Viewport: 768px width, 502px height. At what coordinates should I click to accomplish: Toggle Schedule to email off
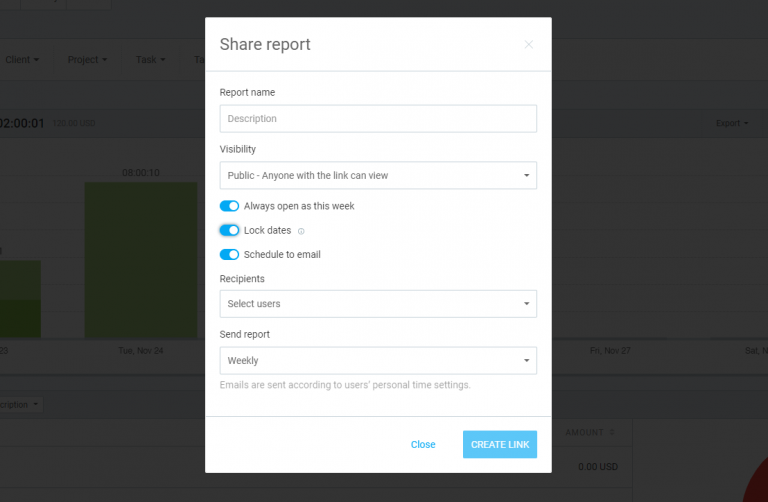click(229, 254)
